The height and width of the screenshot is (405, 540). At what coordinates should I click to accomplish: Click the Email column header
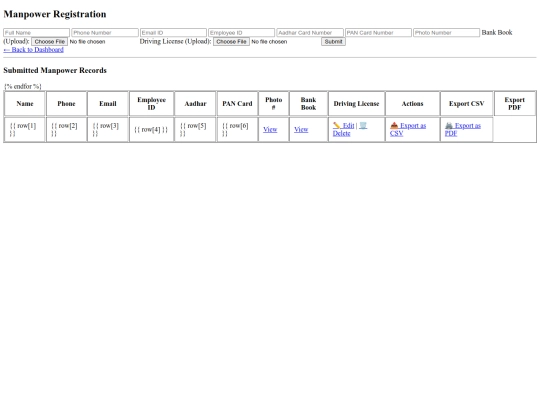[x=108, y=104]
